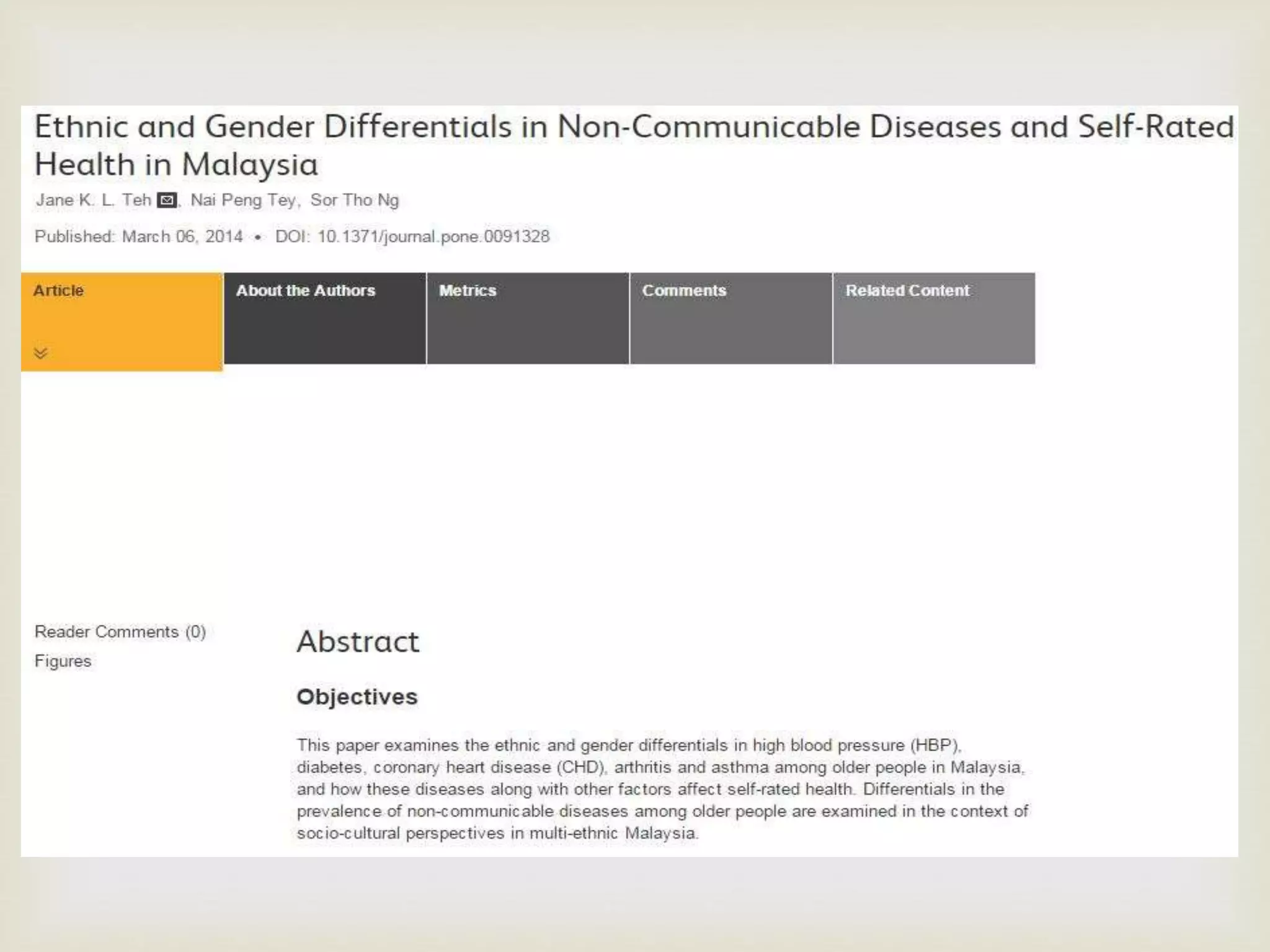
Task: Click inside the objectives paragraph text
Action: click(661, 789)
